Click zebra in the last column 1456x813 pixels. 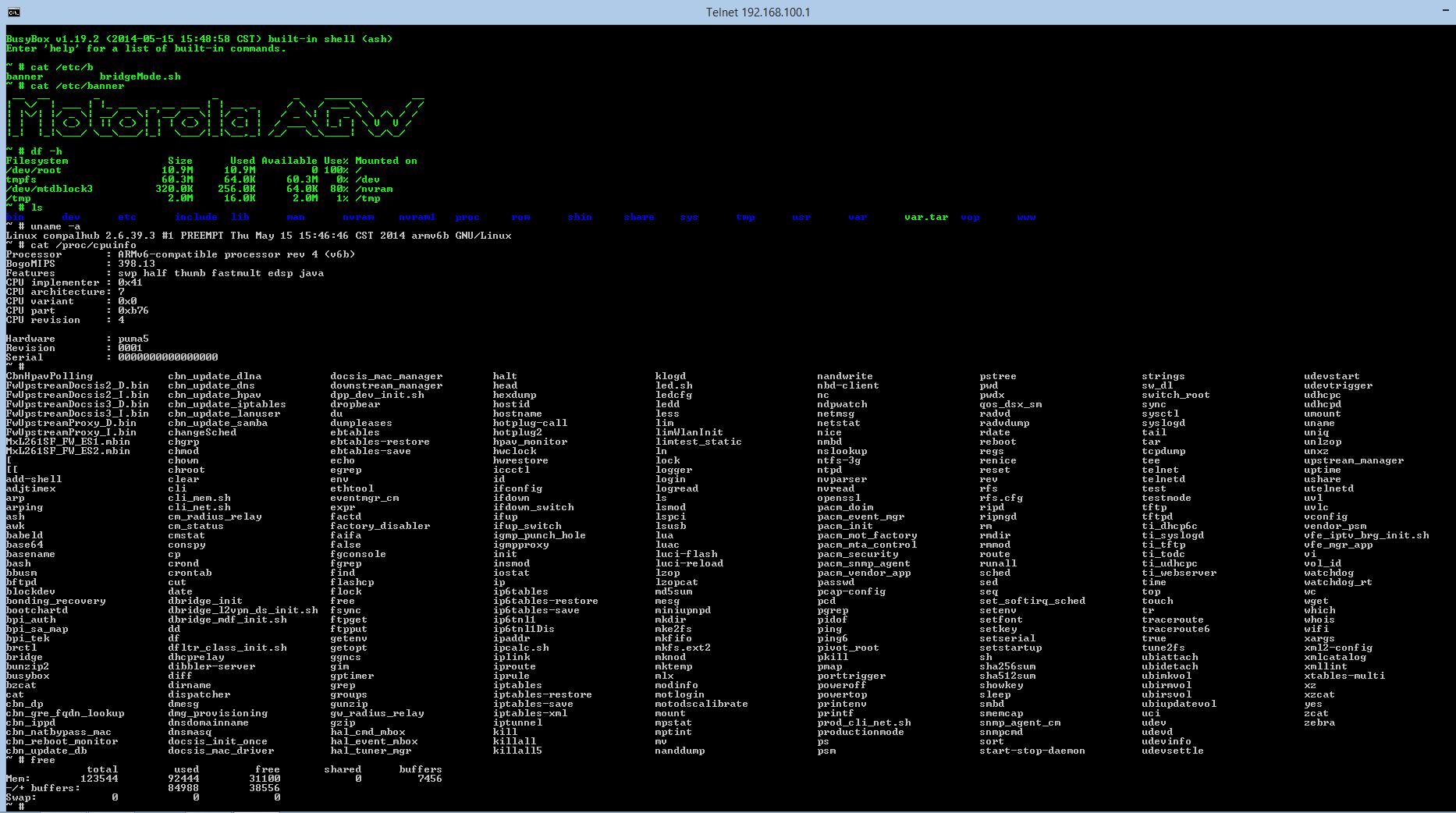(x=1319, y=722)
